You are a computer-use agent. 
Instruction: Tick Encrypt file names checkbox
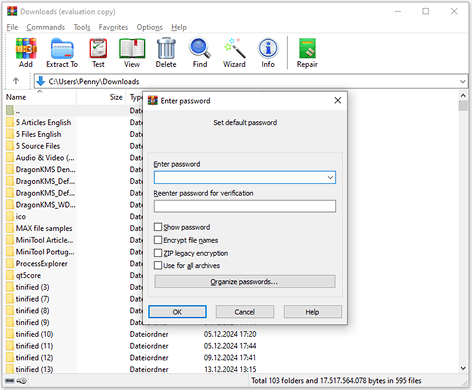pyautogui.click(x=158, y=240)
